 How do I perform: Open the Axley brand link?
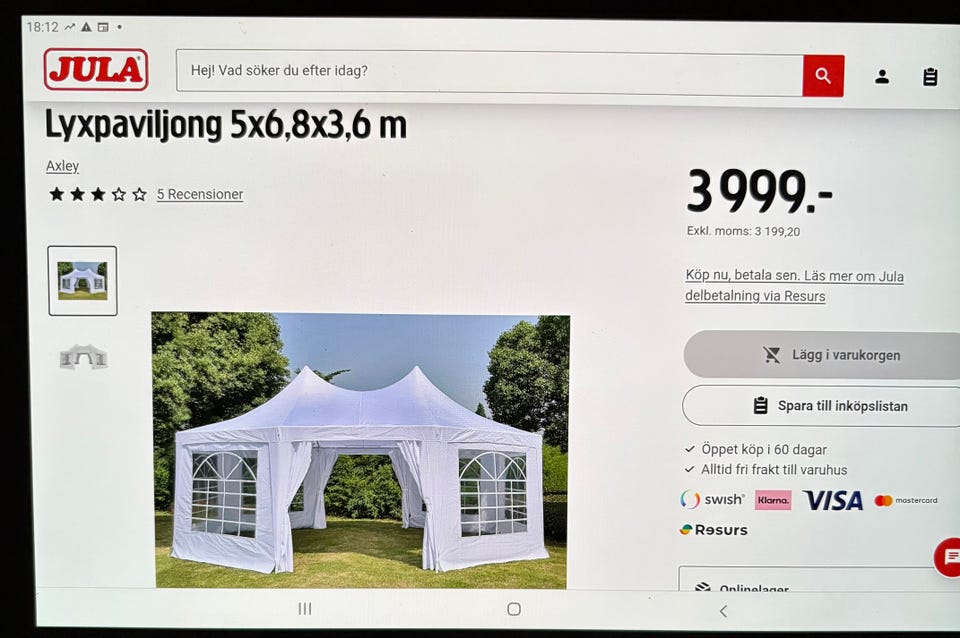62,166
